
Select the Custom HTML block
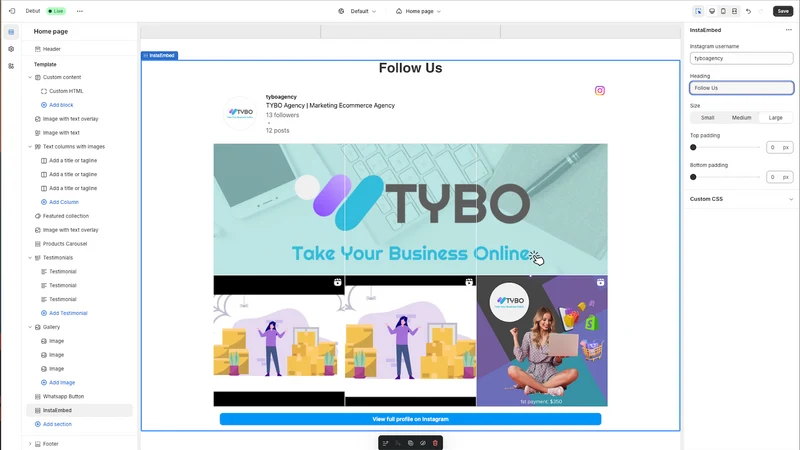coord(66,91)
